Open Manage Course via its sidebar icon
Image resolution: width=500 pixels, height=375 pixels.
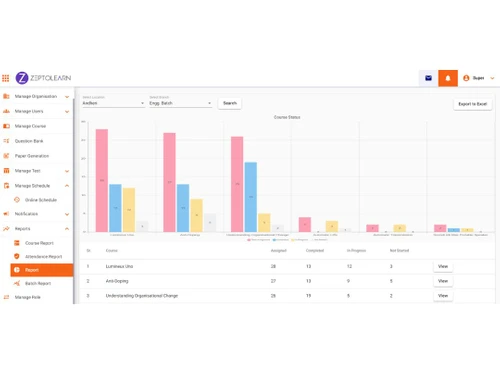coord(6,126)
